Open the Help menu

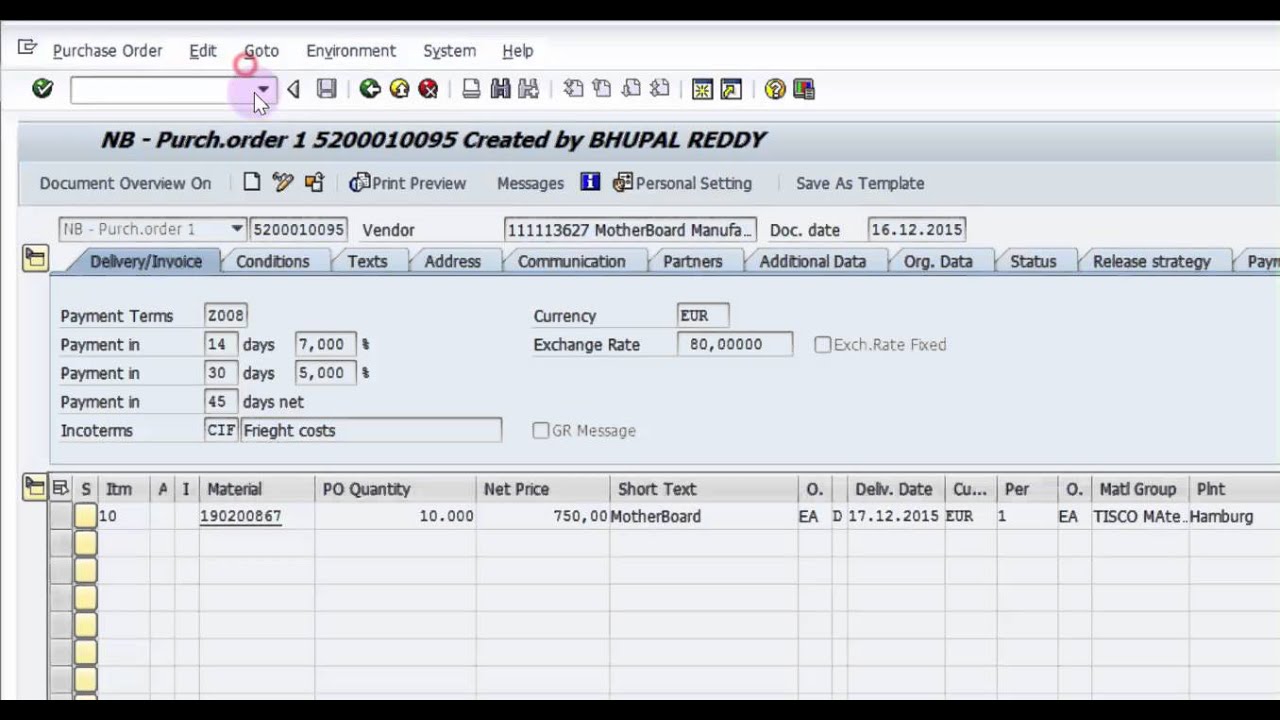click(x=517, y=50)
